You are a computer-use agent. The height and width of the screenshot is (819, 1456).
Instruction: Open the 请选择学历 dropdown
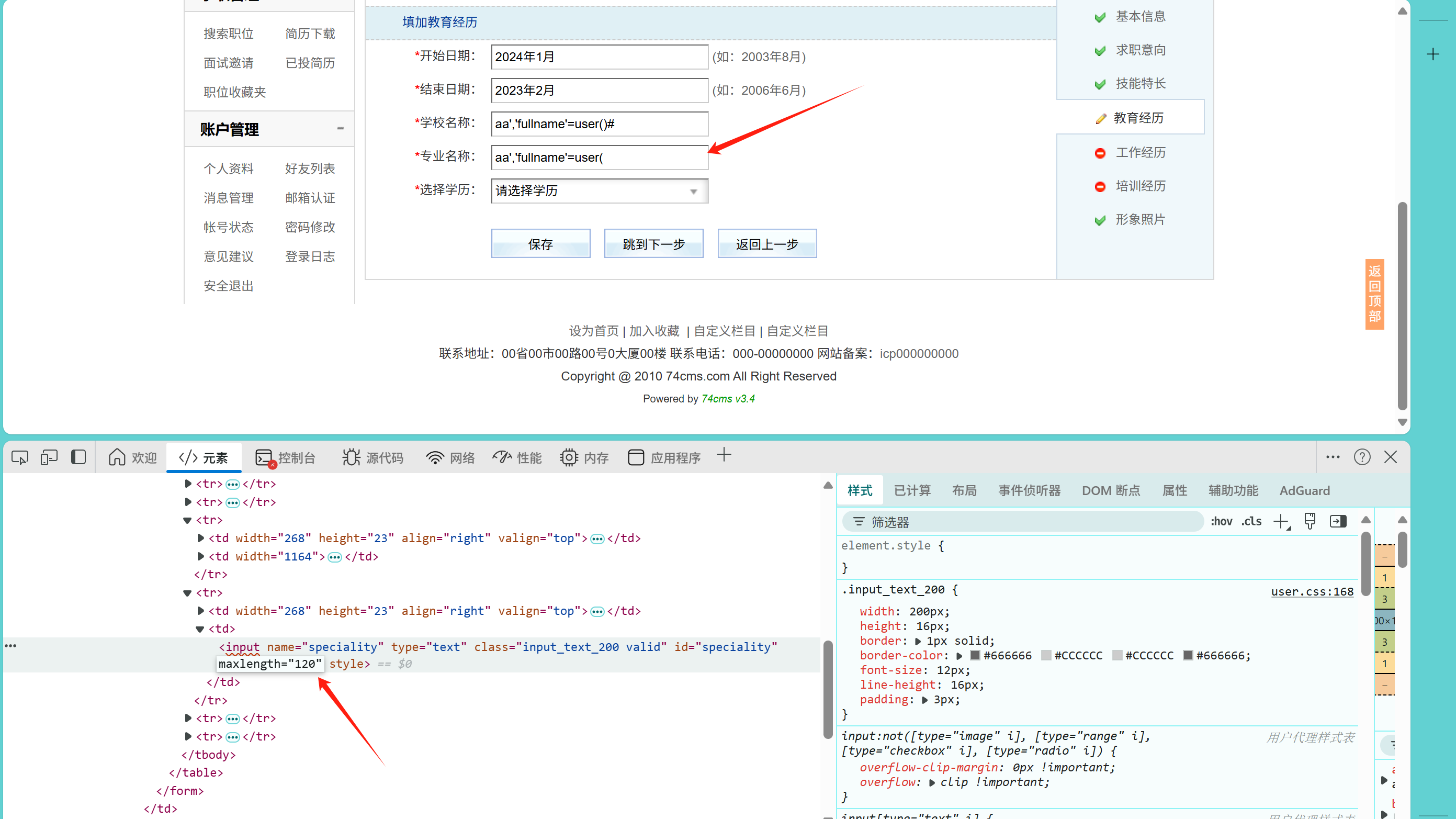tap(599, 191)
